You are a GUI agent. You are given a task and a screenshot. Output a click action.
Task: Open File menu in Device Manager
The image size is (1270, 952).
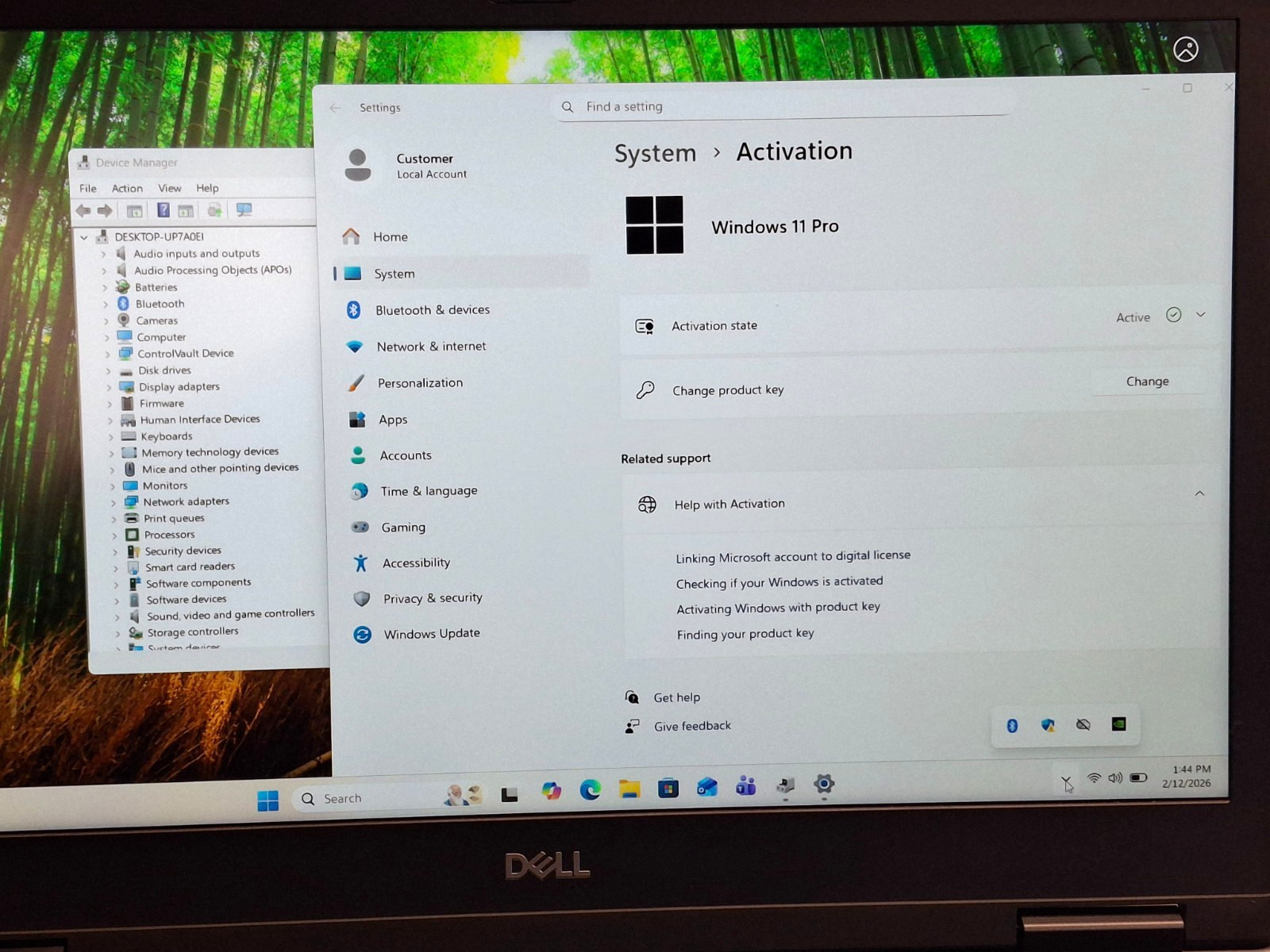(88, 189)
